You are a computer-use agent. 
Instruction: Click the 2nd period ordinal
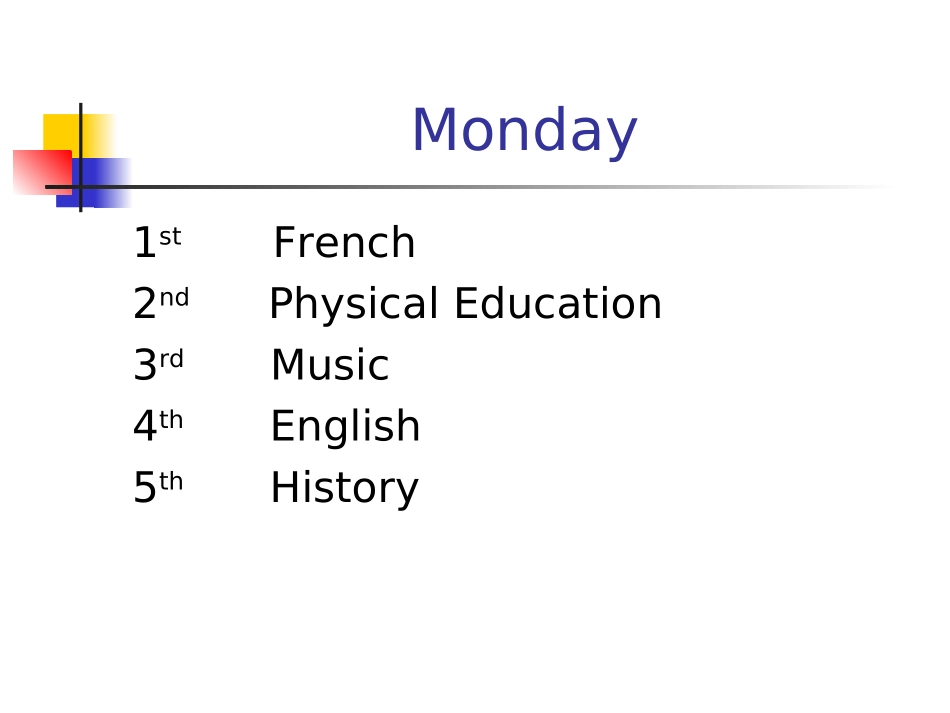coord(161,303)
